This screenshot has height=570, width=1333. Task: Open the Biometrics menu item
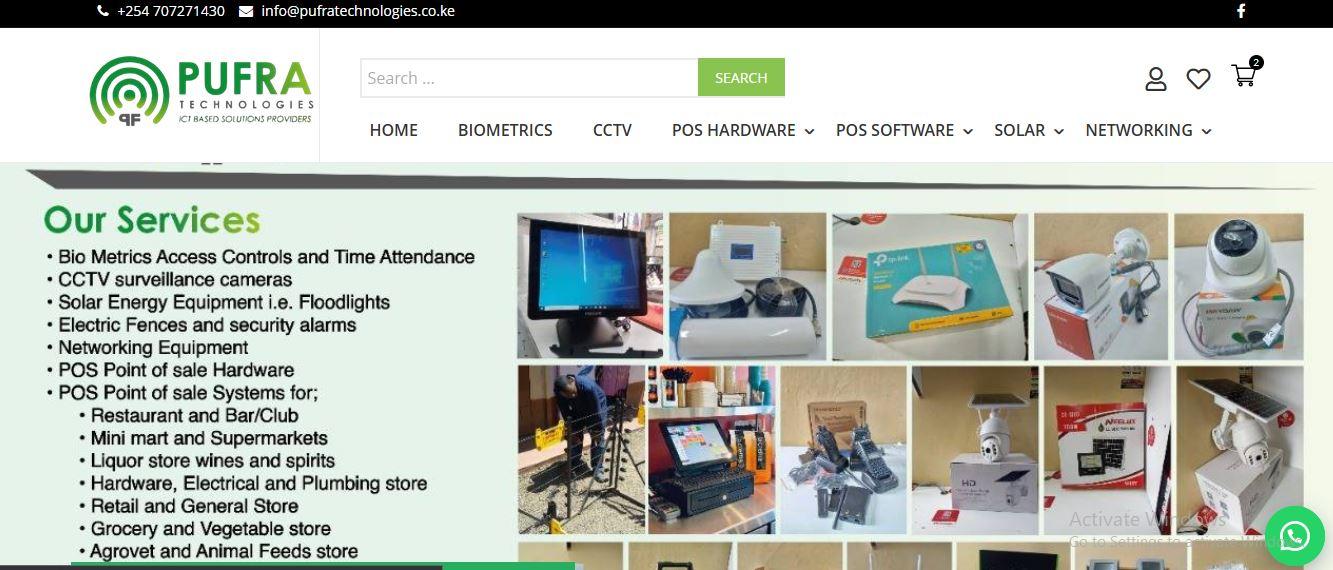click(x=505, y=131)
